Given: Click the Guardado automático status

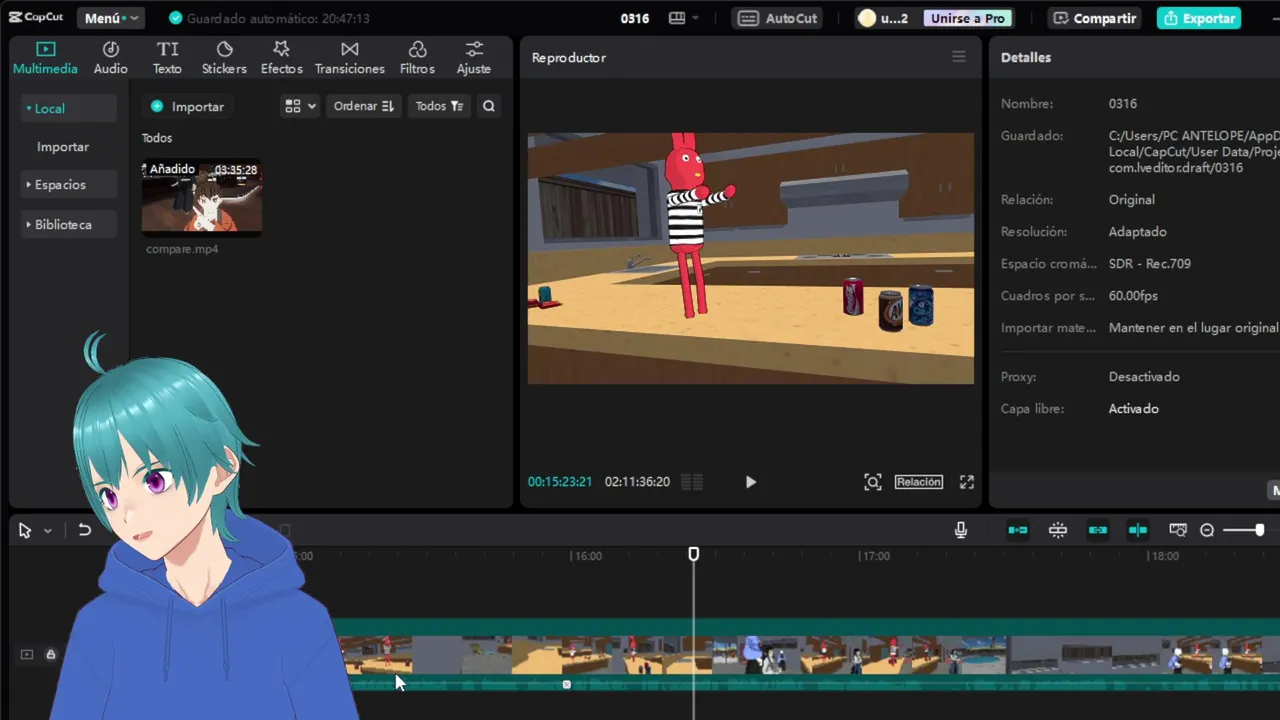Looking at the screenshot, I should pyautogui.click(x=269, y=18).
